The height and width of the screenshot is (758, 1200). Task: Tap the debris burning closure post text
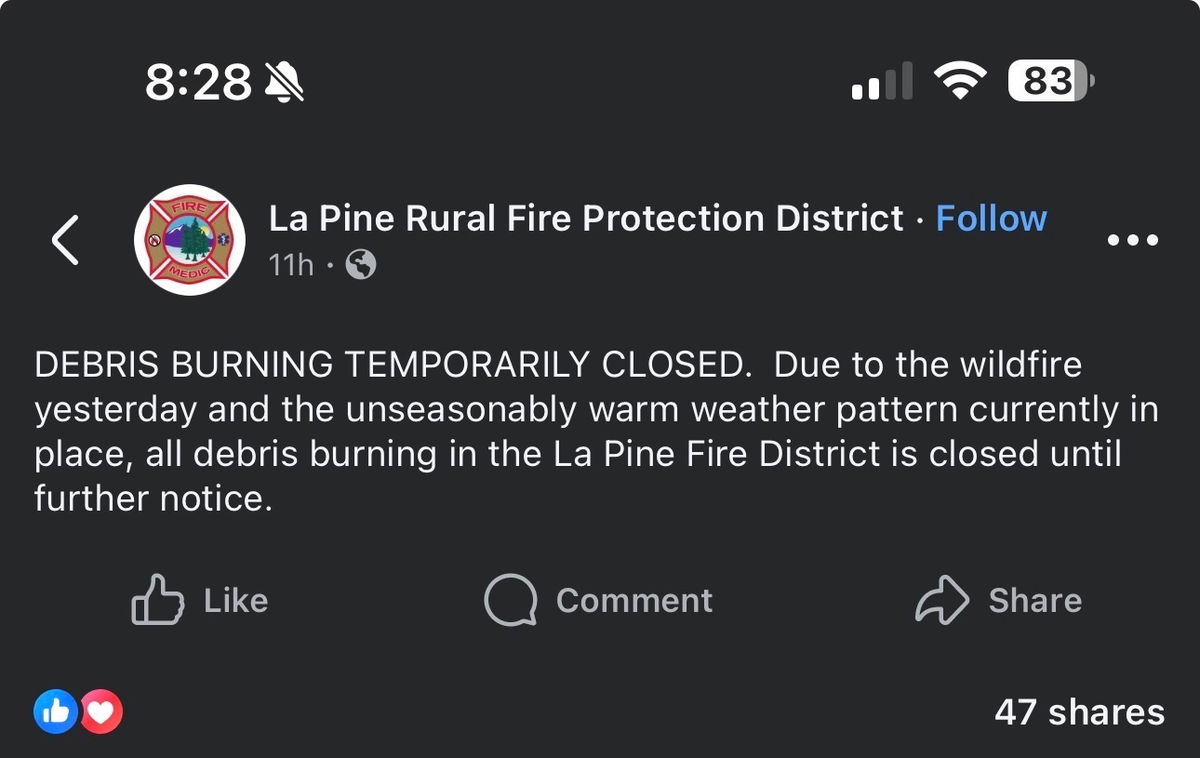click(580, 431)
